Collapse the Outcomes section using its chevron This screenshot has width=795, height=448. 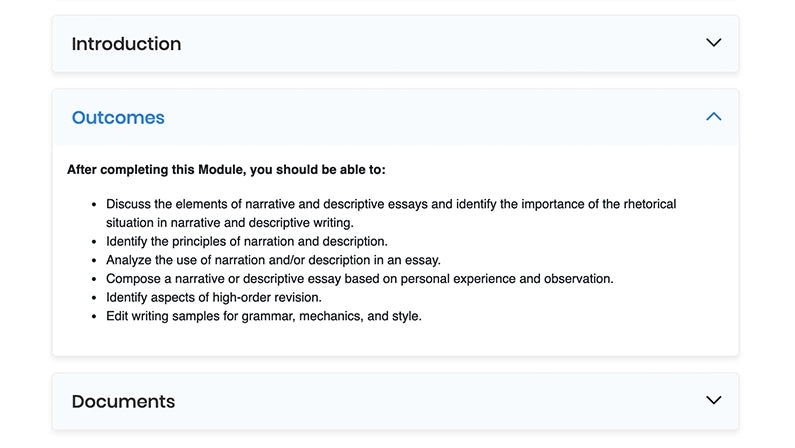[713, 117]
